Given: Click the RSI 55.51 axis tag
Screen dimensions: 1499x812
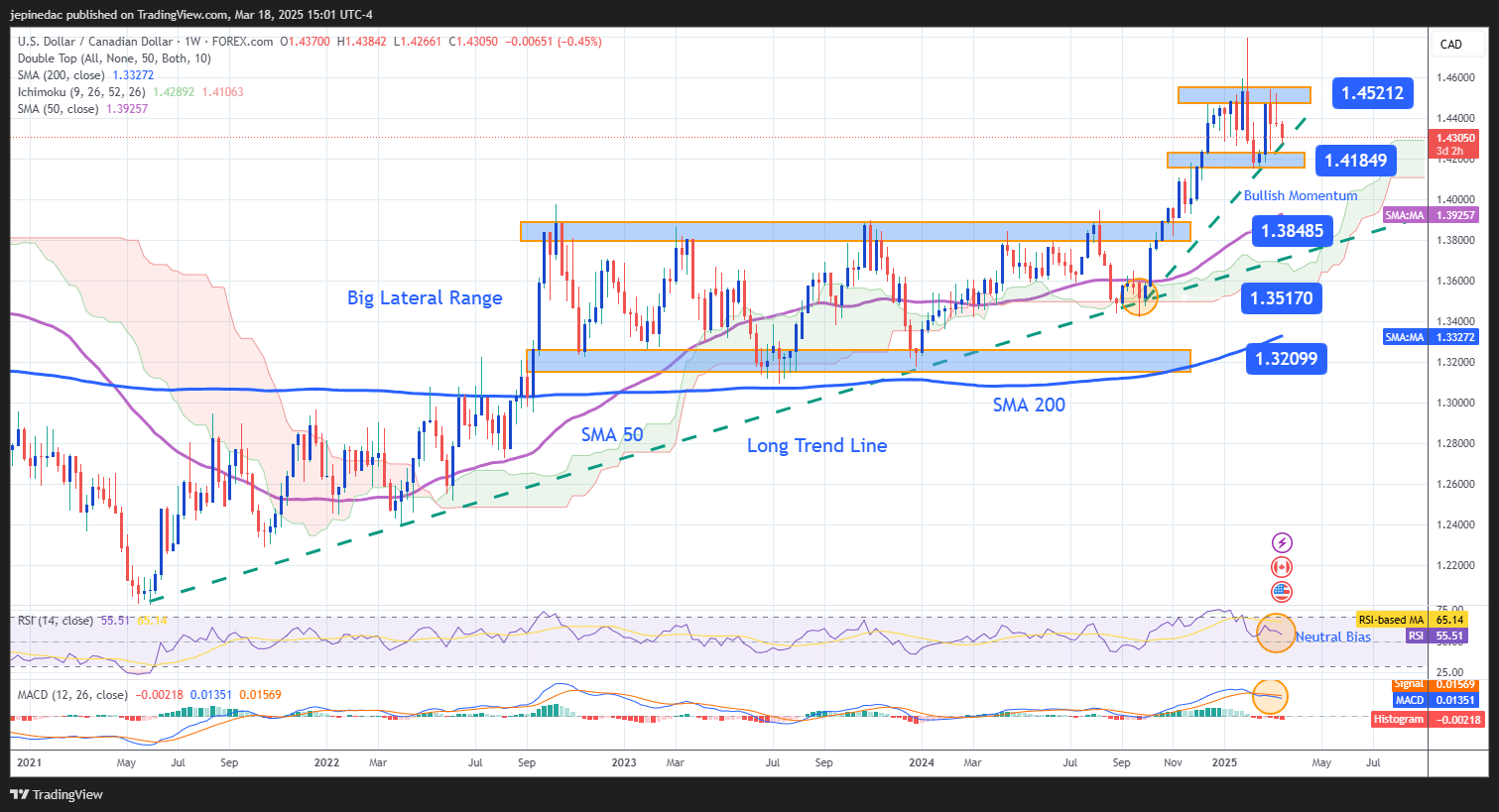Looking at the screenshot, I should [1437, 636].
